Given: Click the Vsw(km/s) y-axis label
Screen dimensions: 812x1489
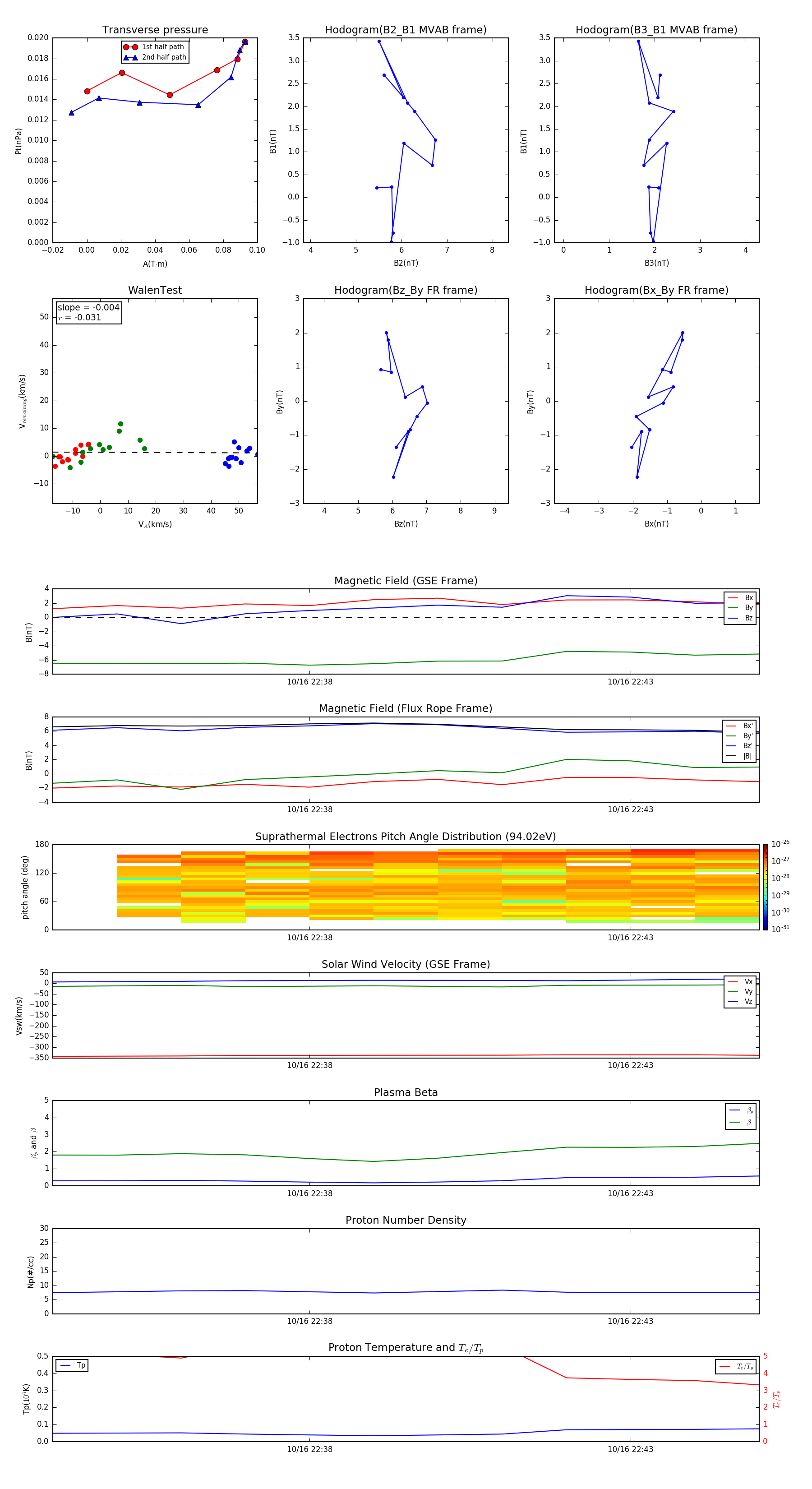Looking at the screenshot, I should click(18, 1016).
